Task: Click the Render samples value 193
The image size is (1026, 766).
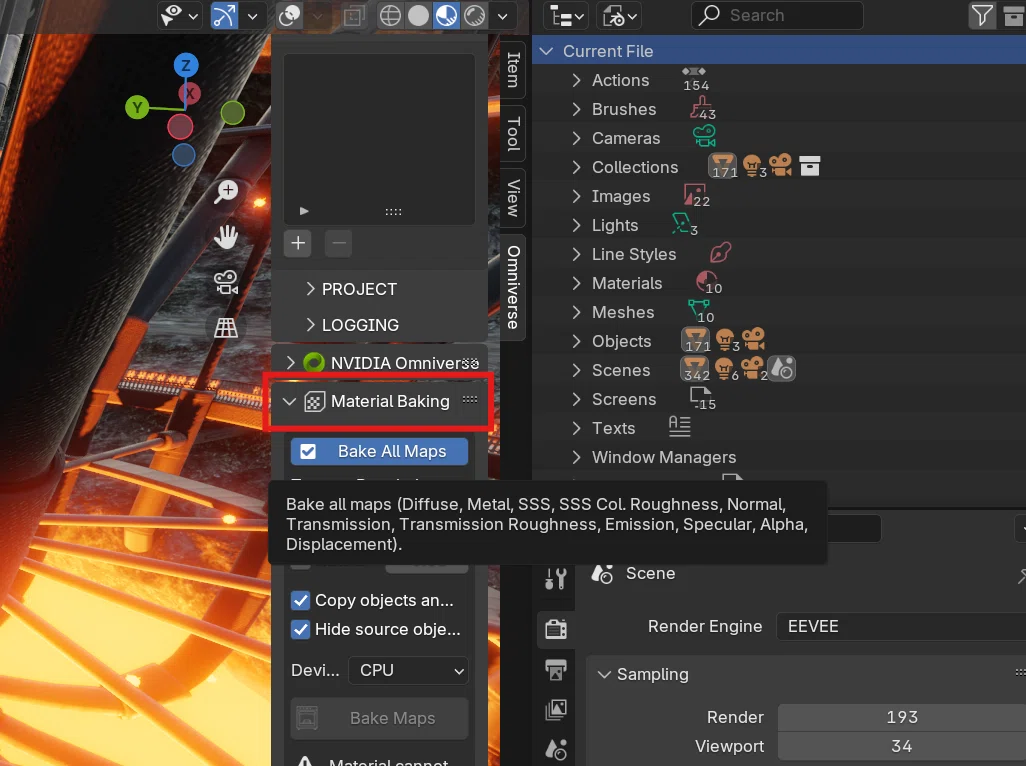Action: (x=902, y=718)
